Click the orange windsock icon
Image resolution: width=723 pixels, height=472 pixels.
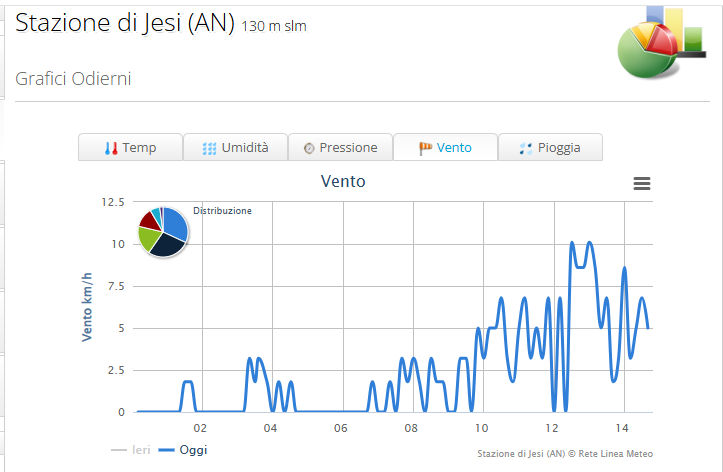pyautogui.click(x=425, y=148)
